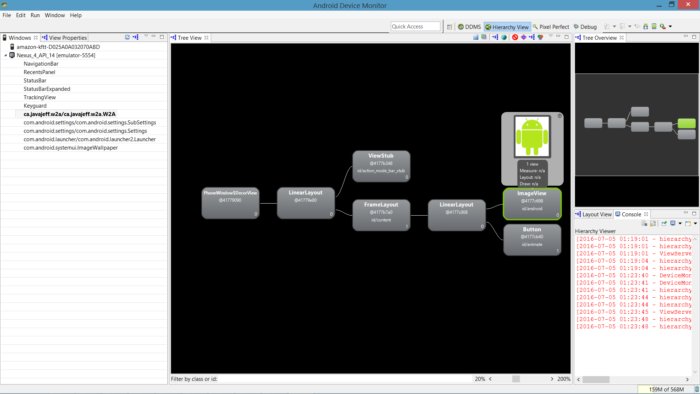Click the capture layers icon in Tree View
Screen dimensions: 700x394
[484, 37]
